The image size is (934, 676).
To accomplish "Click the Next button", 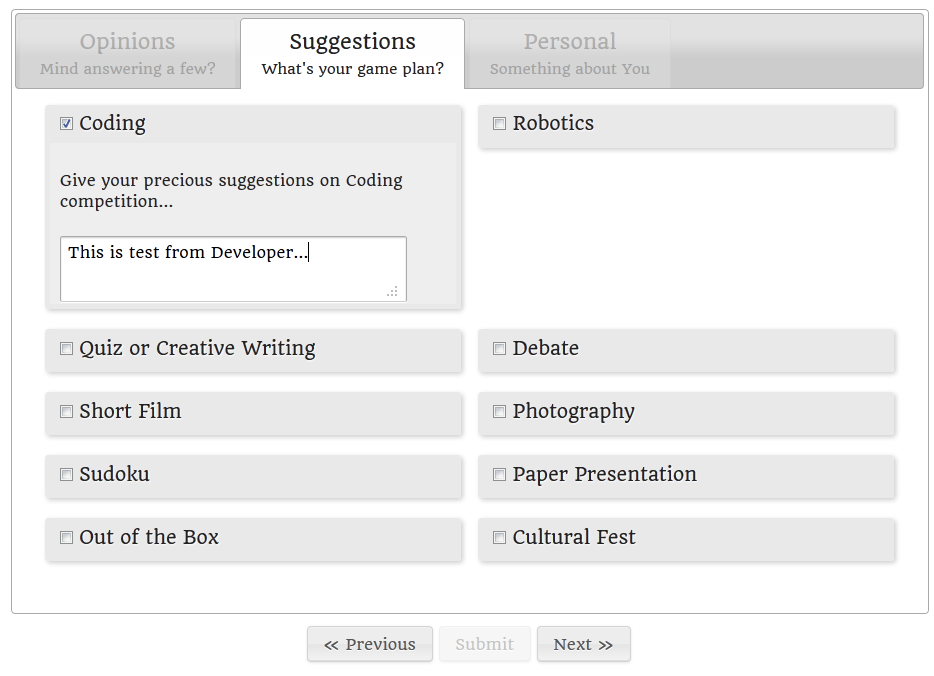I will coord(583,644).
